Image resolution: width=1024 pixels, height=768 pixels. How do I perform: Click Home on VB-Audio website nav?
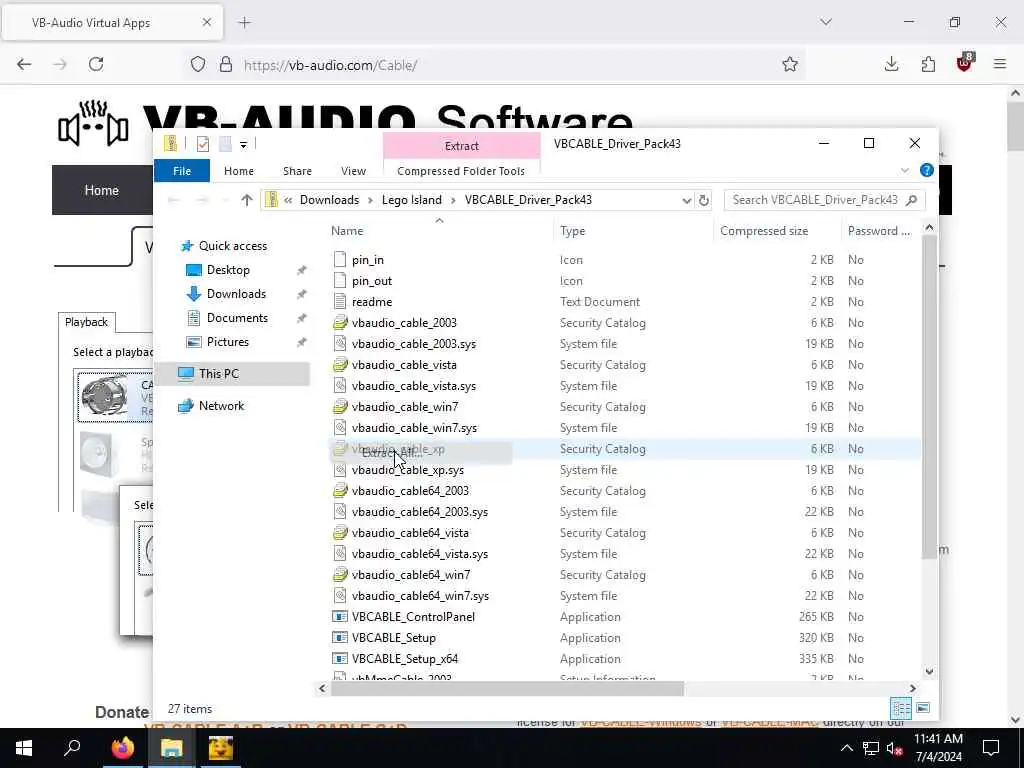tap(101, 190)
